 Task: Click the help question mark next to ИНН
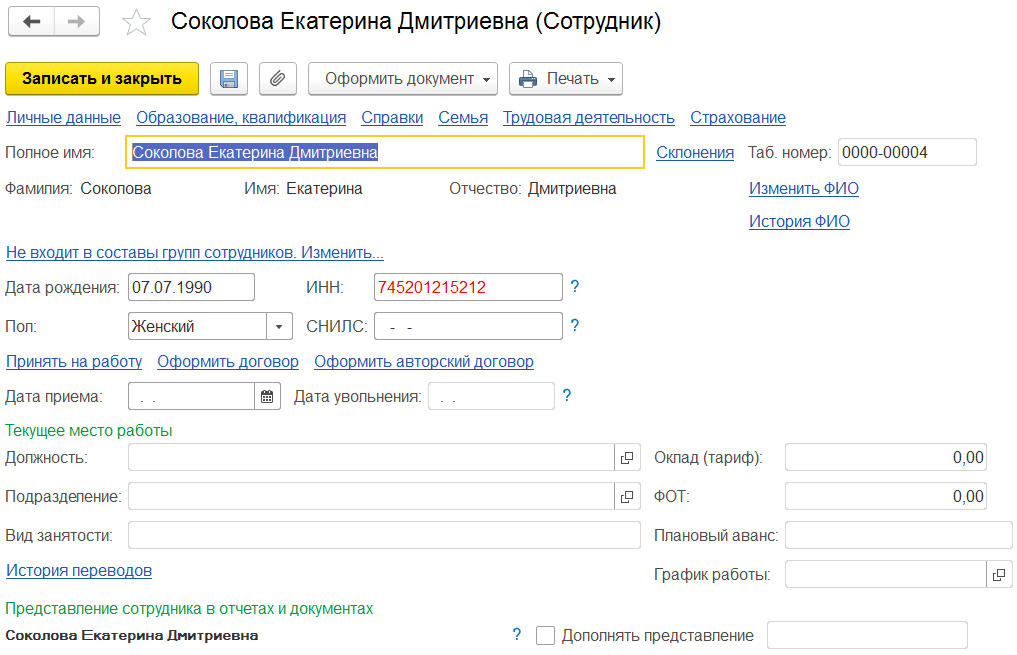coord(575,288)
